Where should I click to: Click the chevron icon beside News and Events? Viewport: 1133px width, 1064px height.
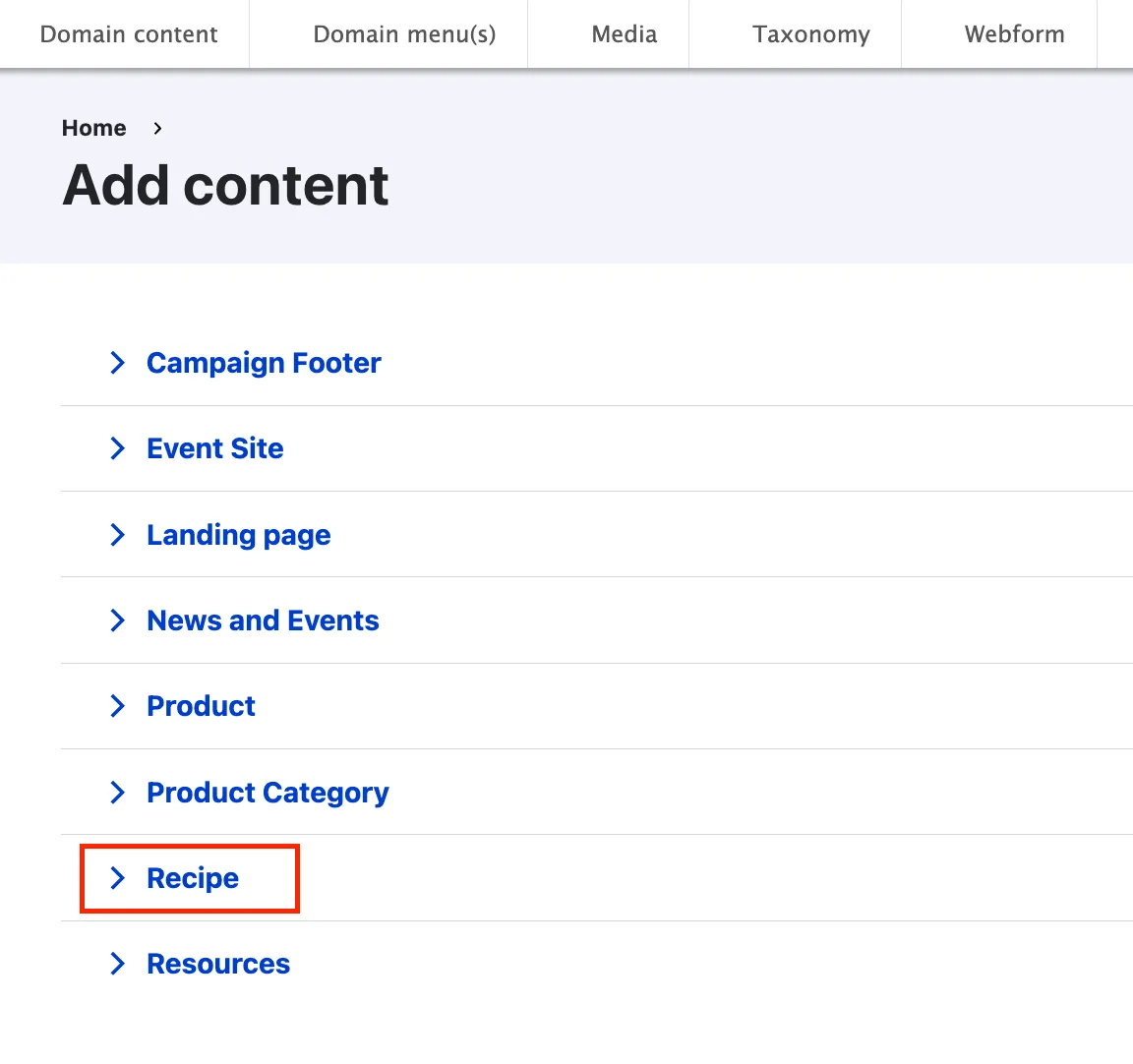[x=118, y=621]
